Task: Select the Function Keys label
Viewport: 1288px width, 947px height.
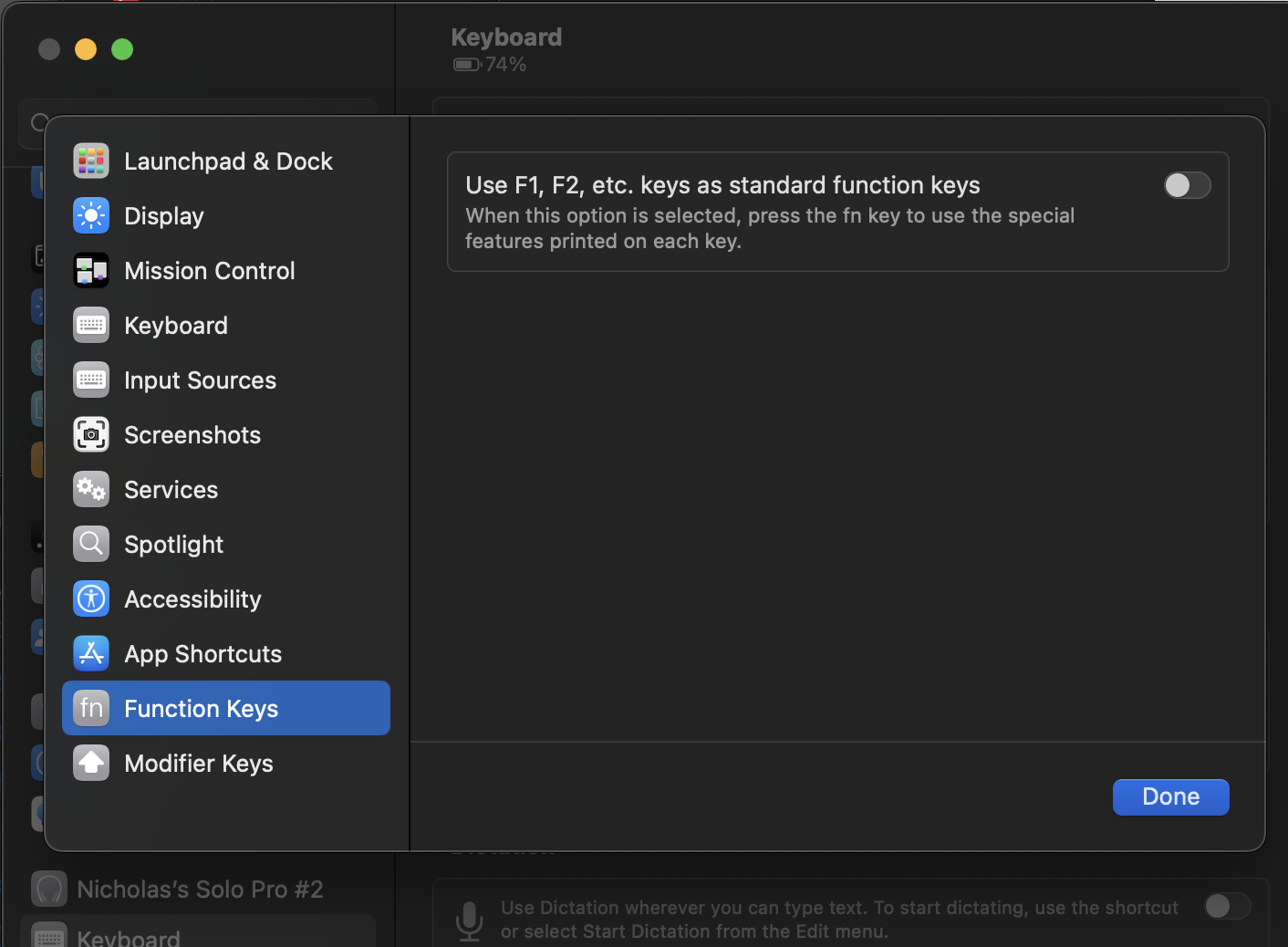Action: (202, 709)
